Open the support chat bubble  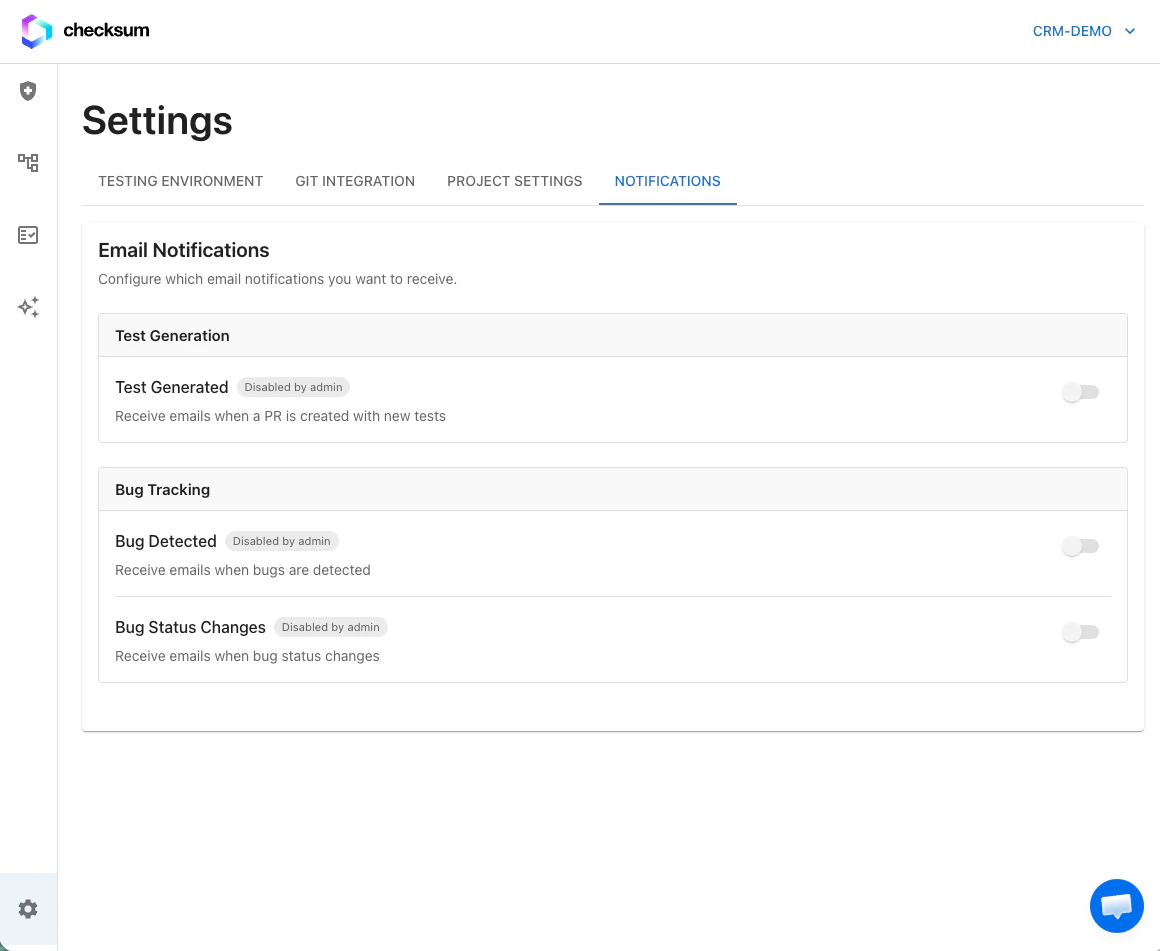pos(1117,906)
